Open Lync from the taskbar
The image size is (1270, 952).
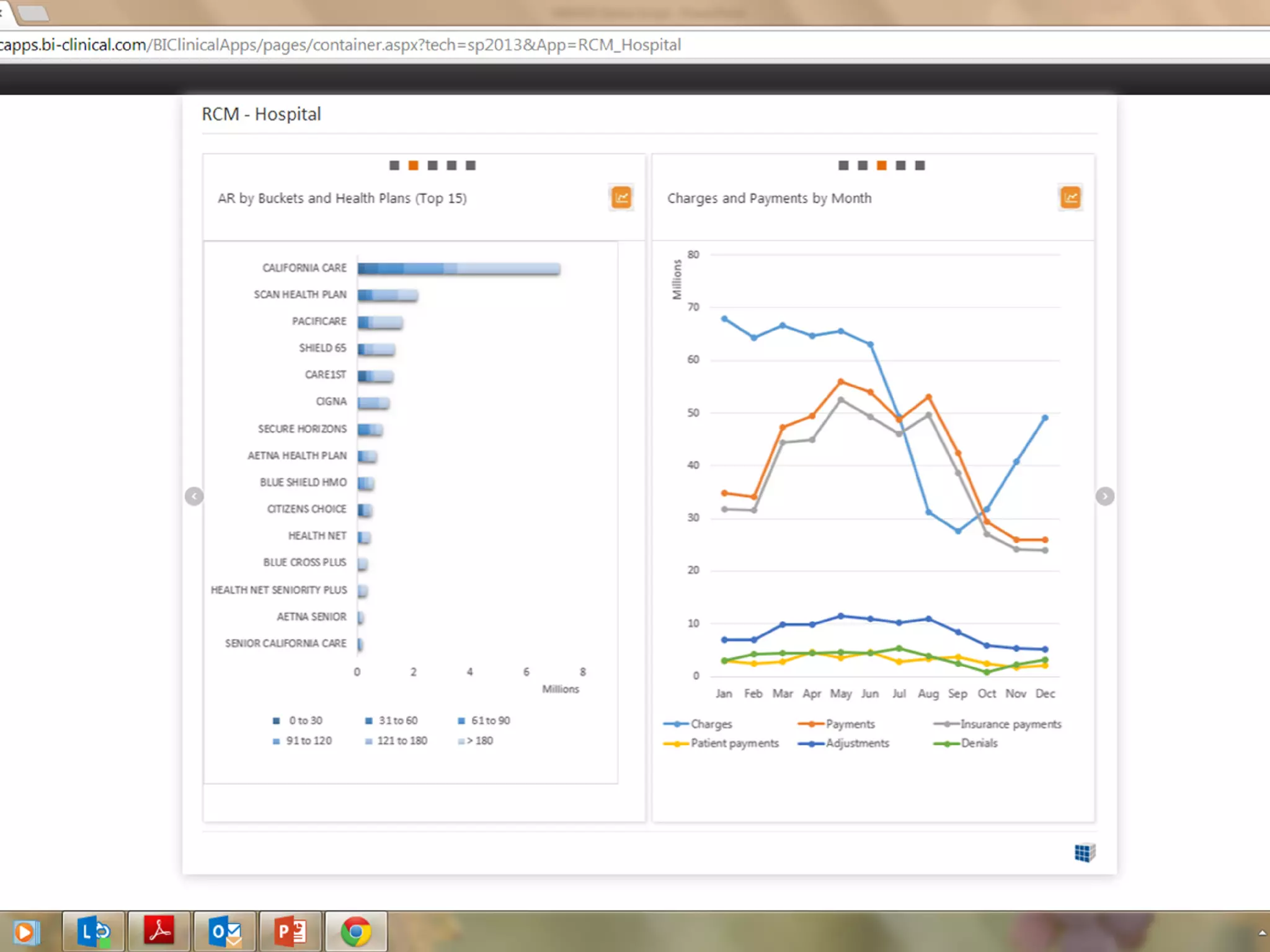pos(94,932)
